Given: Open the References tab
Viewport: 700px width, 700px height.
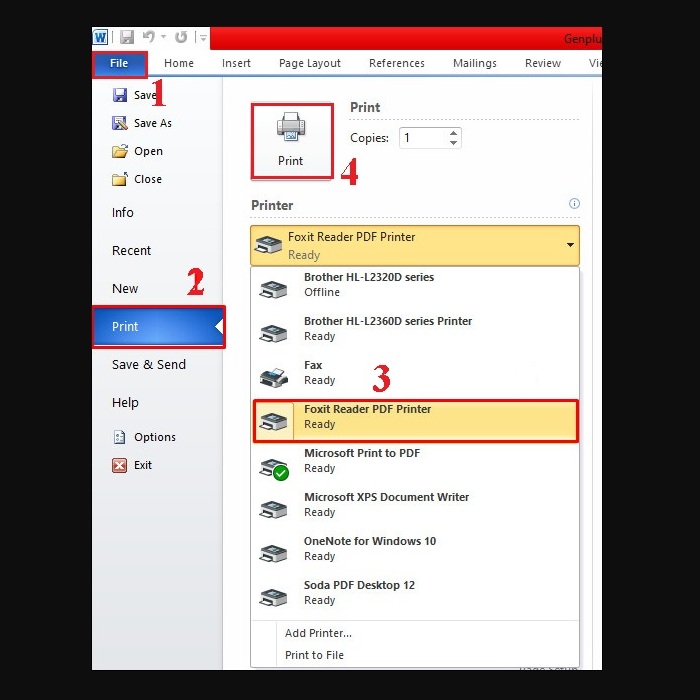Looking at the screenshot, I should click(396, 63).
